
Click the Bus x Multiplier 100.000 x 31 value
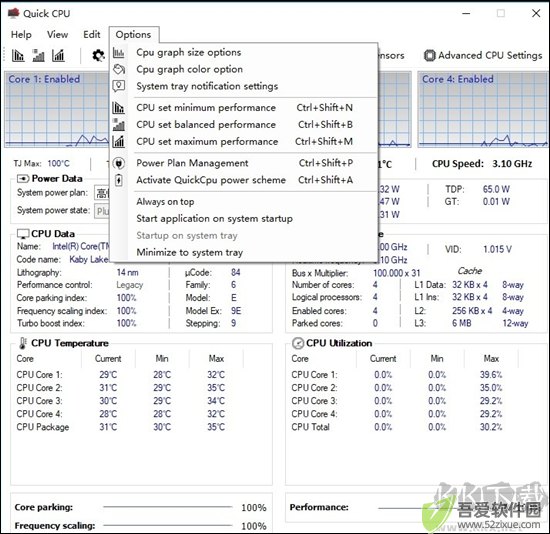[x=397, y=273]
